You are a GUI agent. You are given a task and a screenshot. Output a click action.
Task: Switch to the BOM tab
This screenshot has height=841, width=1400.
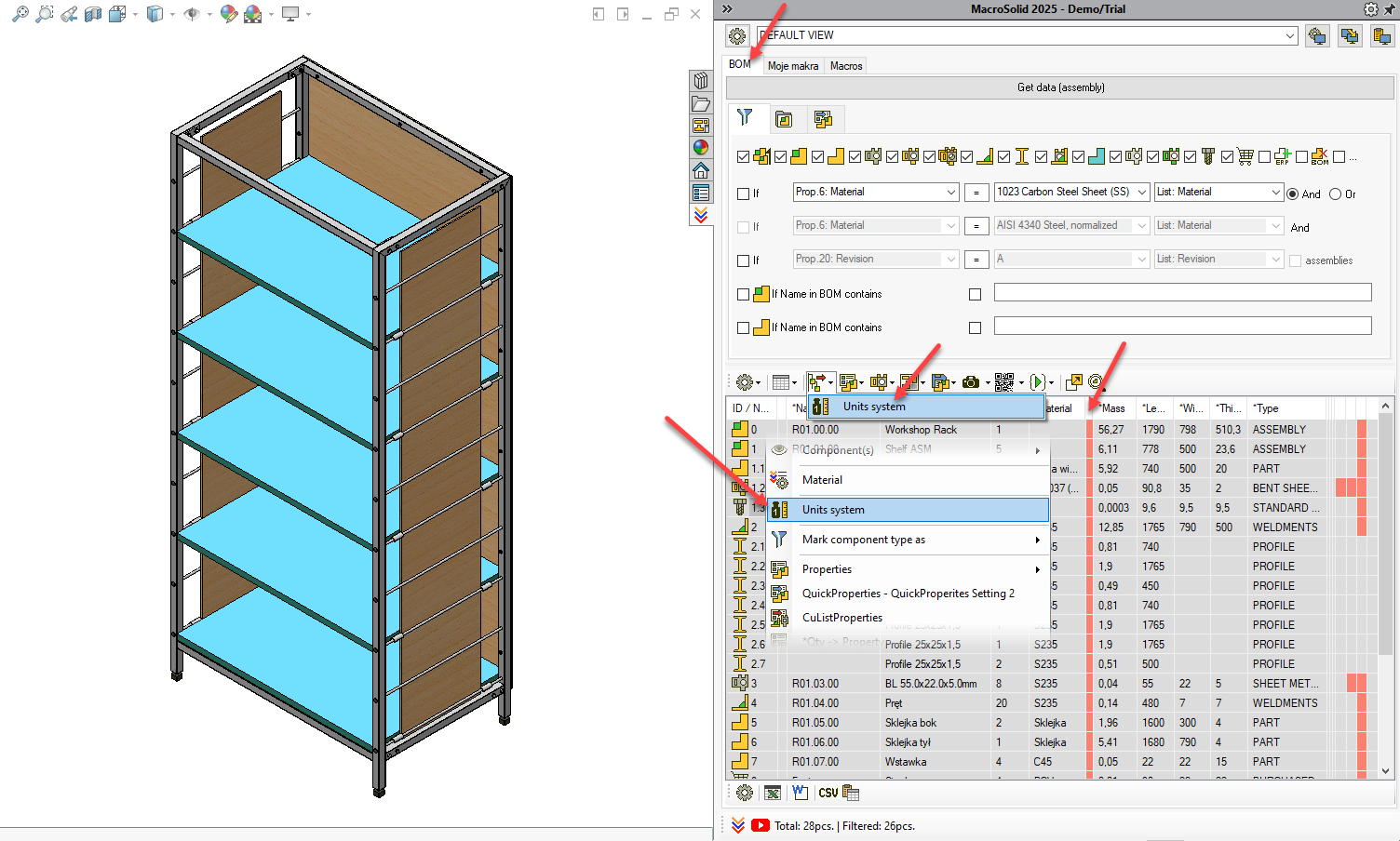[x=740, y=64]
